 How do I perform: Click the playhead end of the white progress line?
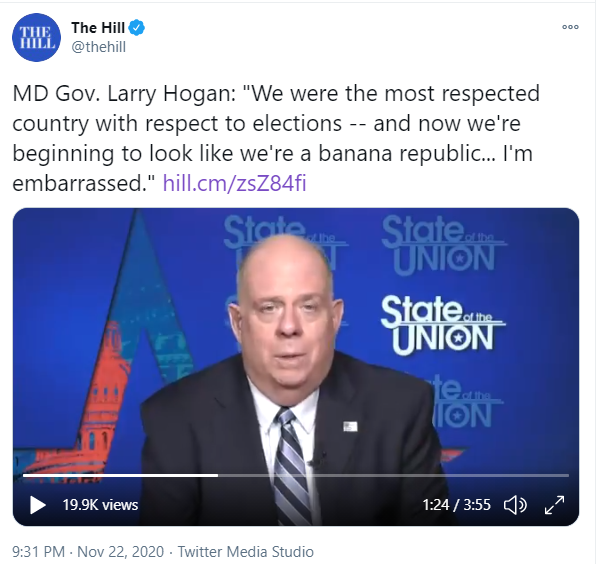[x=217, y=475]
